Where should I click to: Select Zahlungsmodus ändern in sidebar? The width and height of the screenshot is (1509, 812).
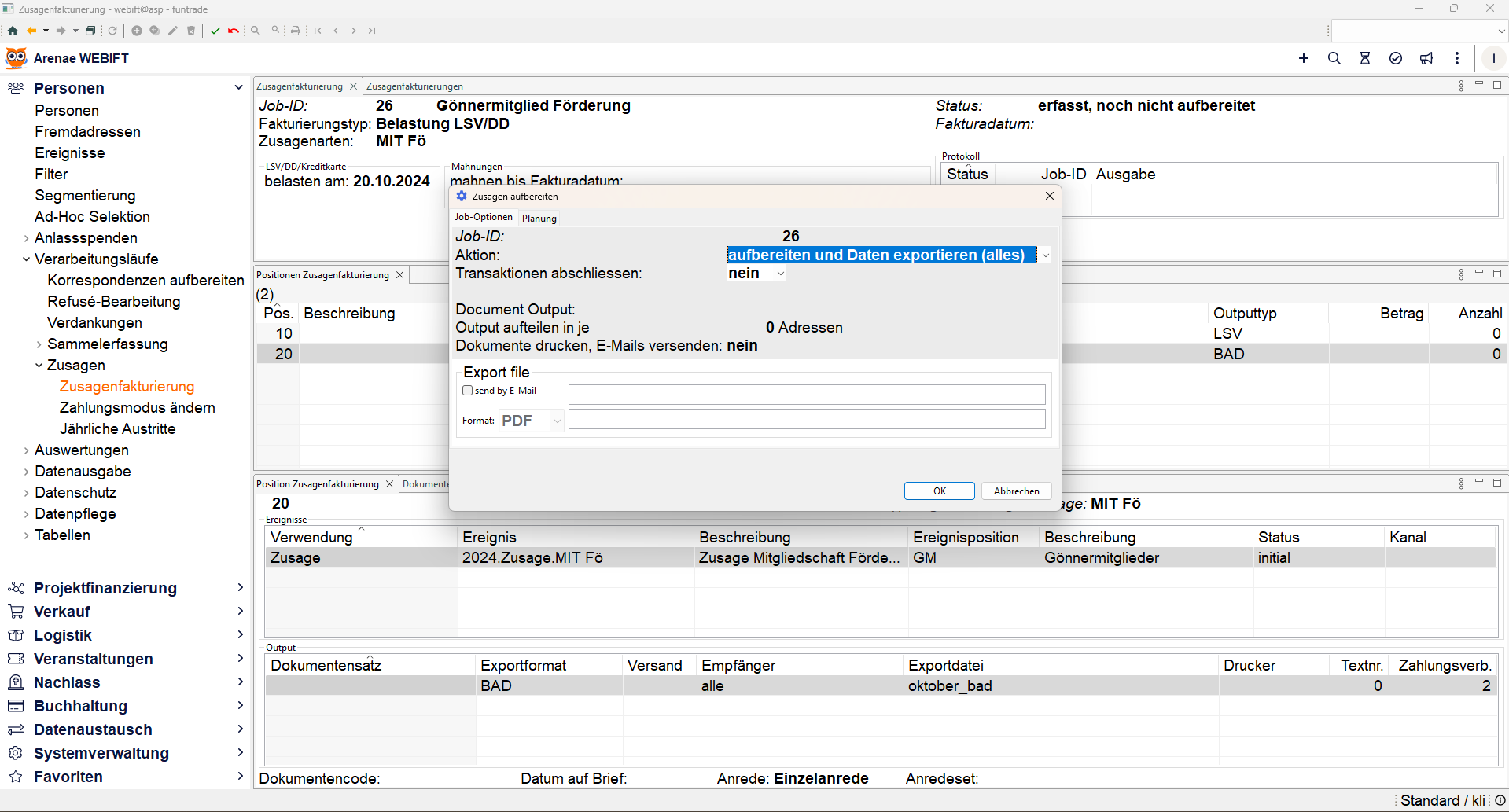click(x=138, y=408)
